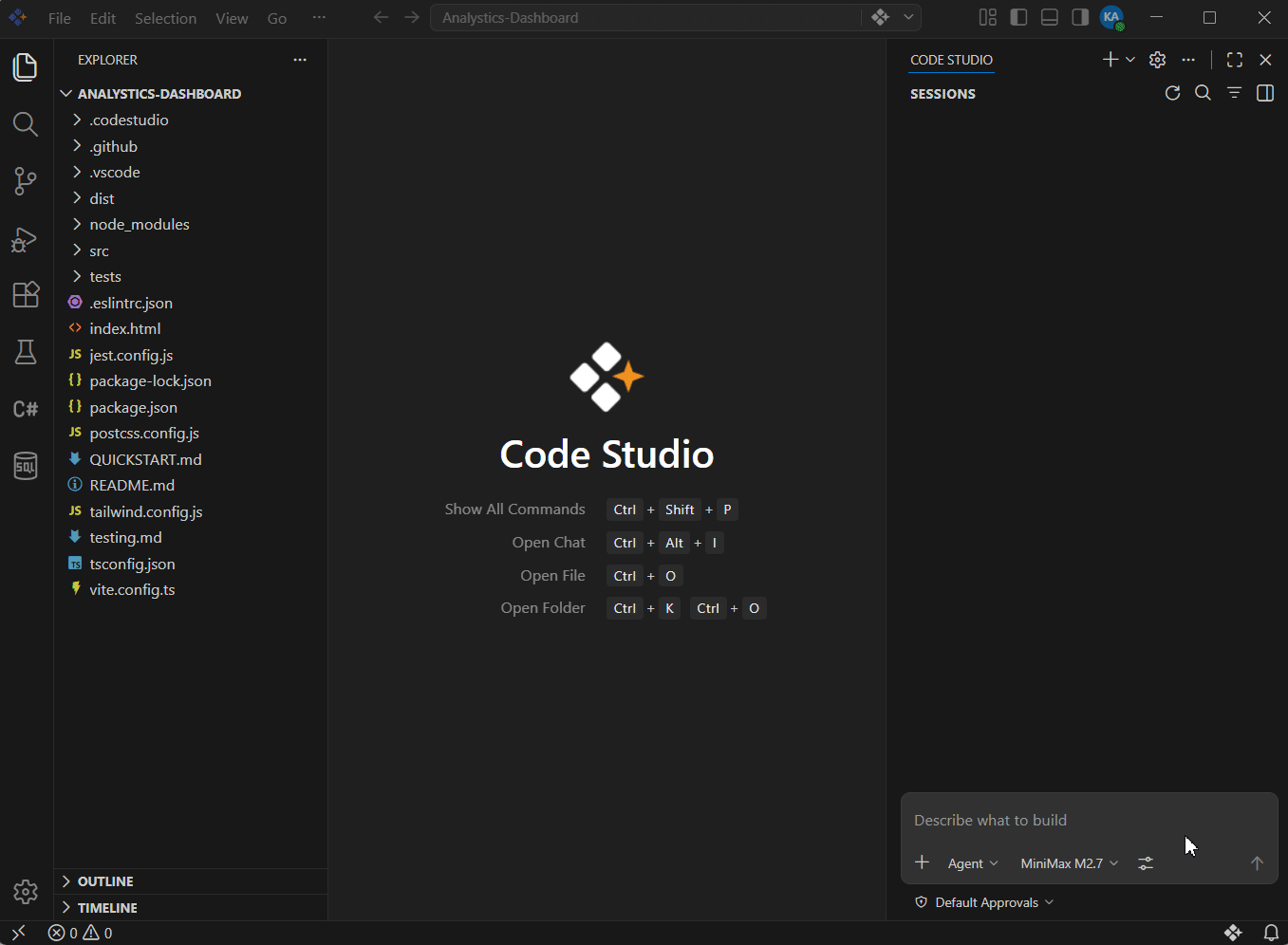Open the Search view in activity bar
1288x945 pixels.
[x=26, y=124]
